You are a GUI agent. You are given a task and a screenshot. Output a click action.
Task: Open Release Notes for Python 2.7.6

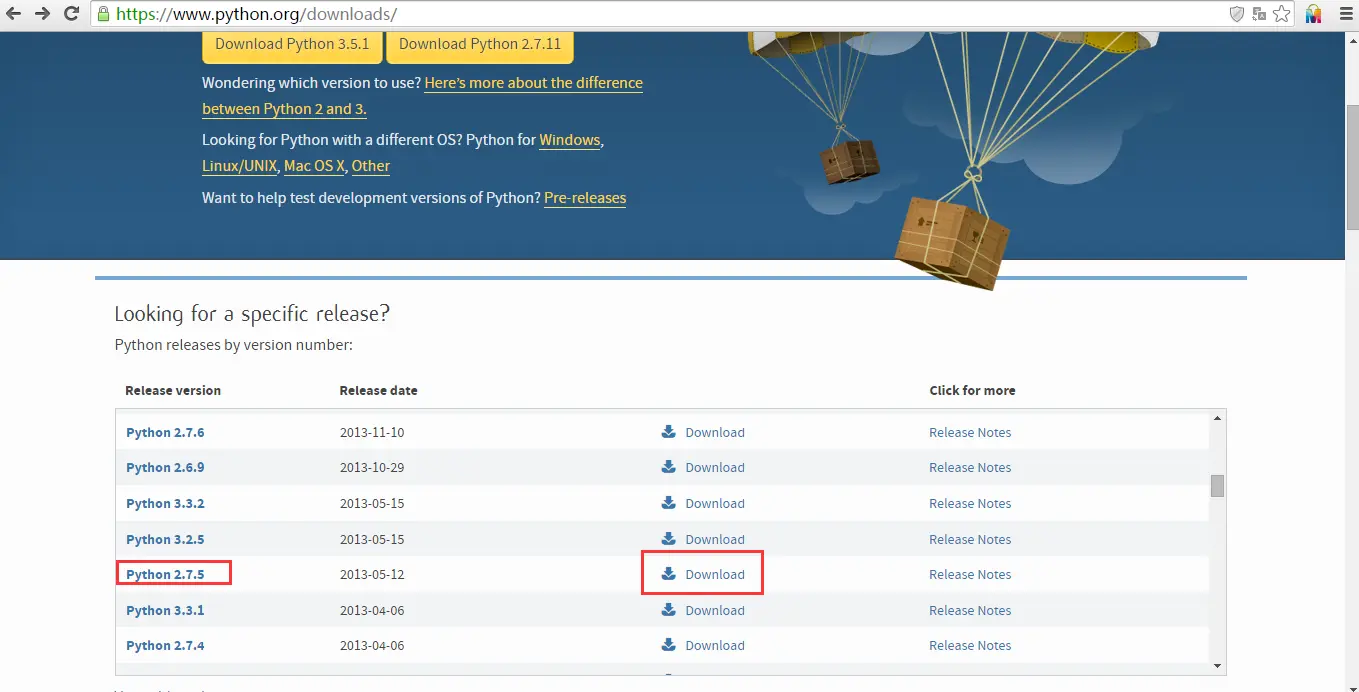970,432
